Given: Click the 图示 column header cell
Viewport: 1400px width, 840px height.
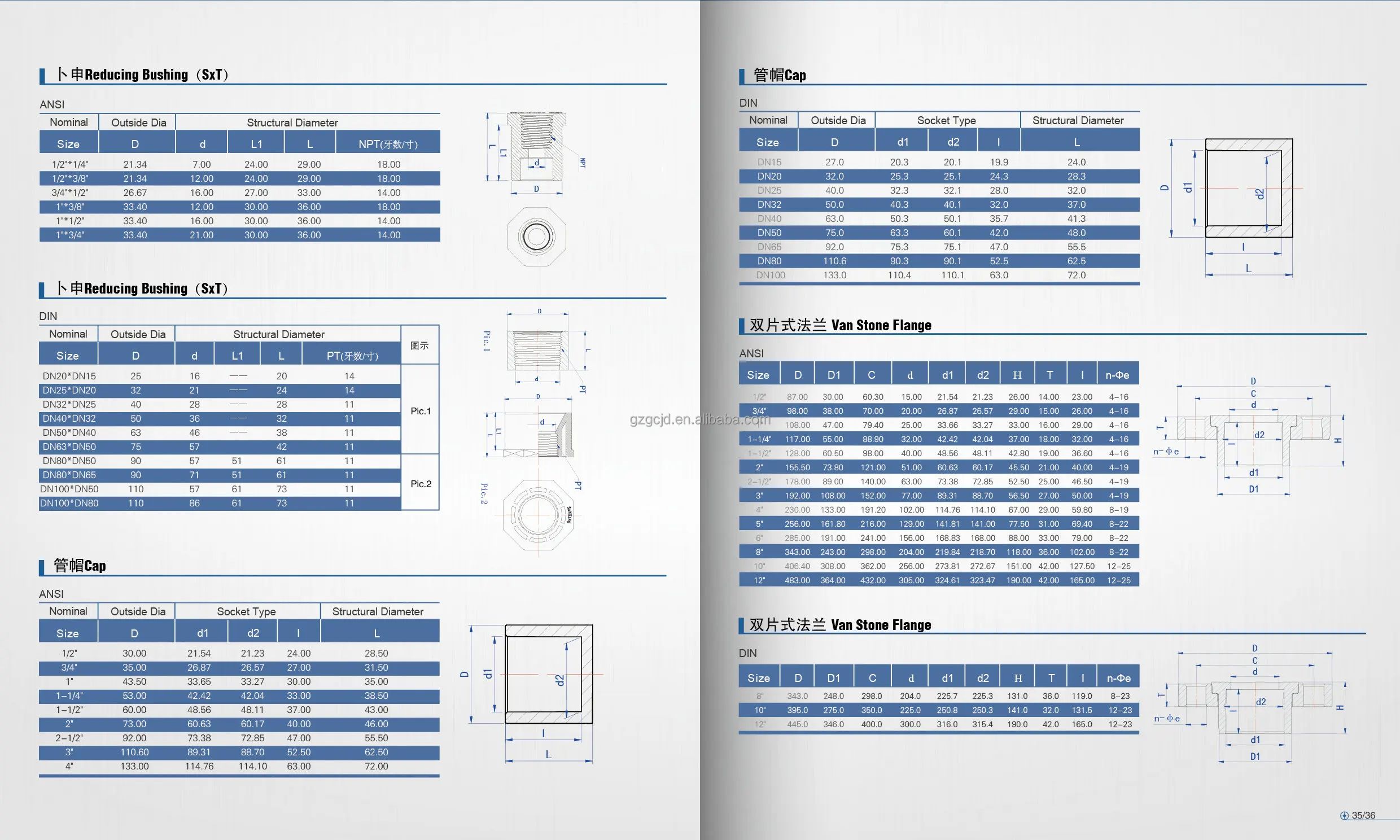Looking at the screenshot, I should pos(420,345).
